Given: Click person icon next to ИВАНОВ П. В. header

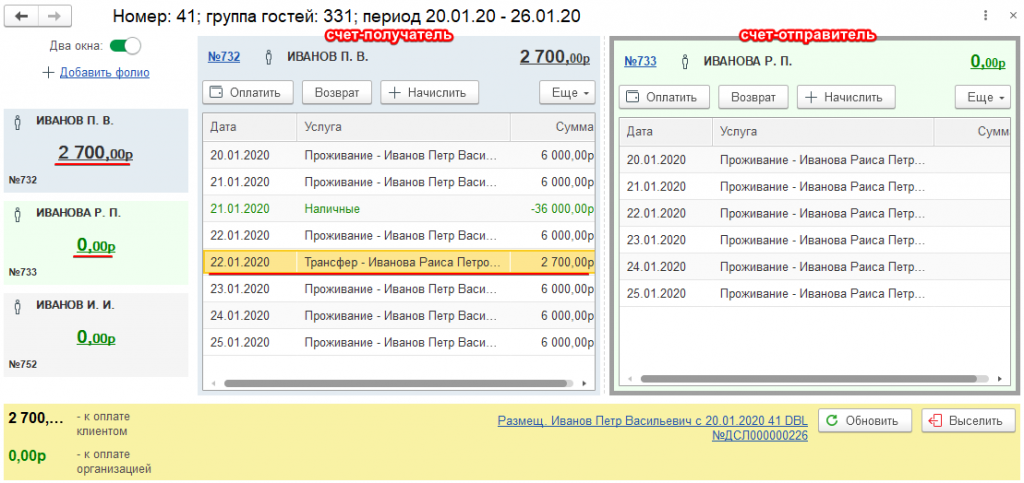Looking at the screenshot, I should 268,57.
